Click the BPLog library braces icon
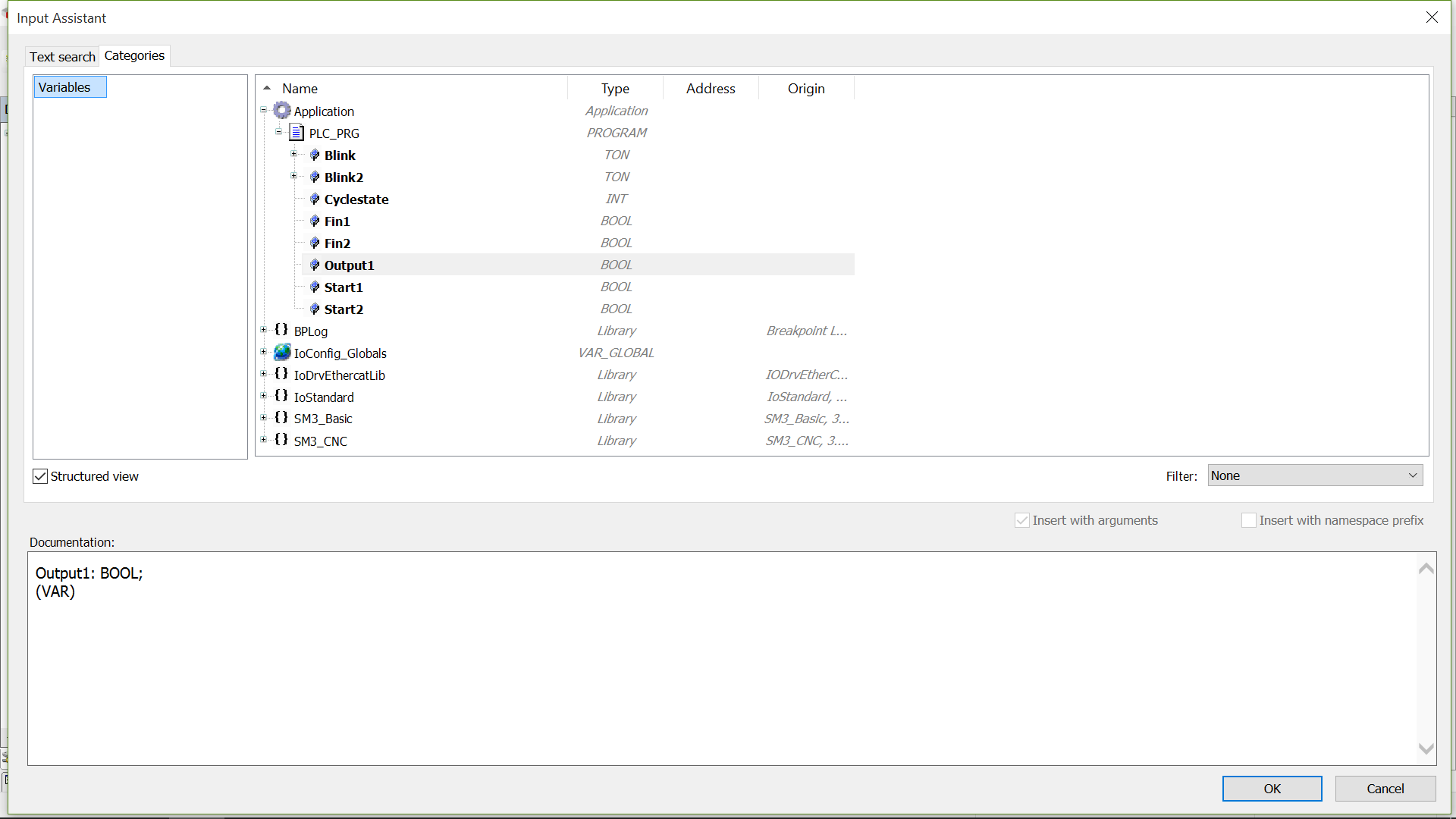 (x=281, y=330)
